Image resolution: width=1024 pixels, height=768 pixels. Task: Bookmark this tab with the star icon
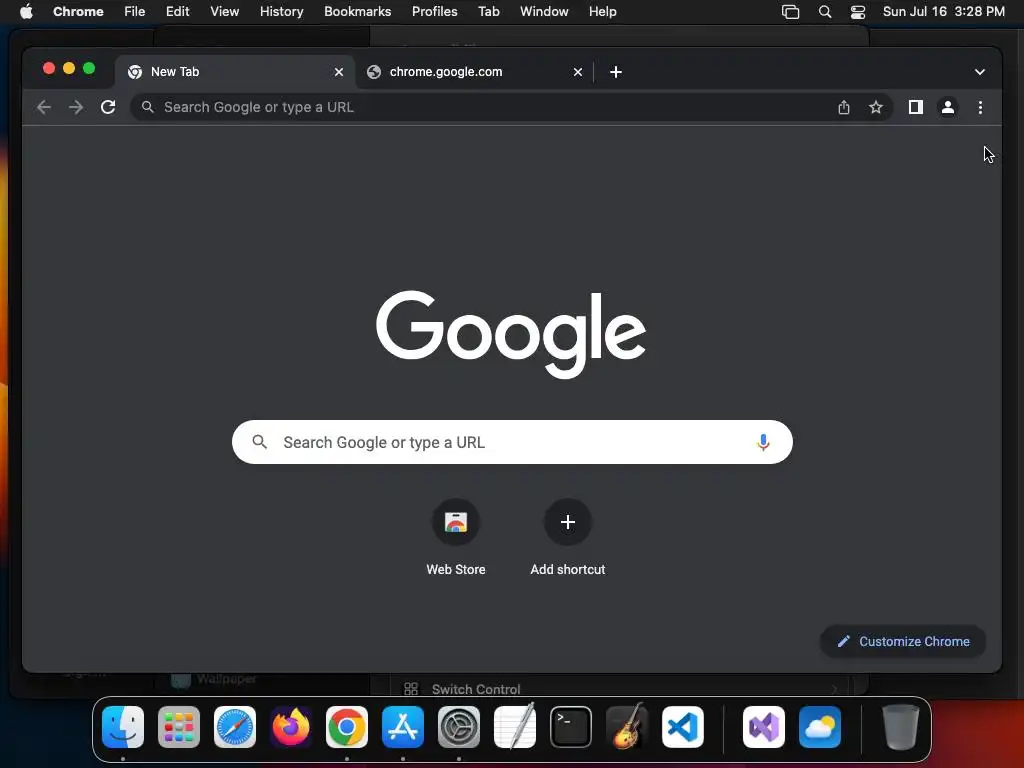coord(876,107)
